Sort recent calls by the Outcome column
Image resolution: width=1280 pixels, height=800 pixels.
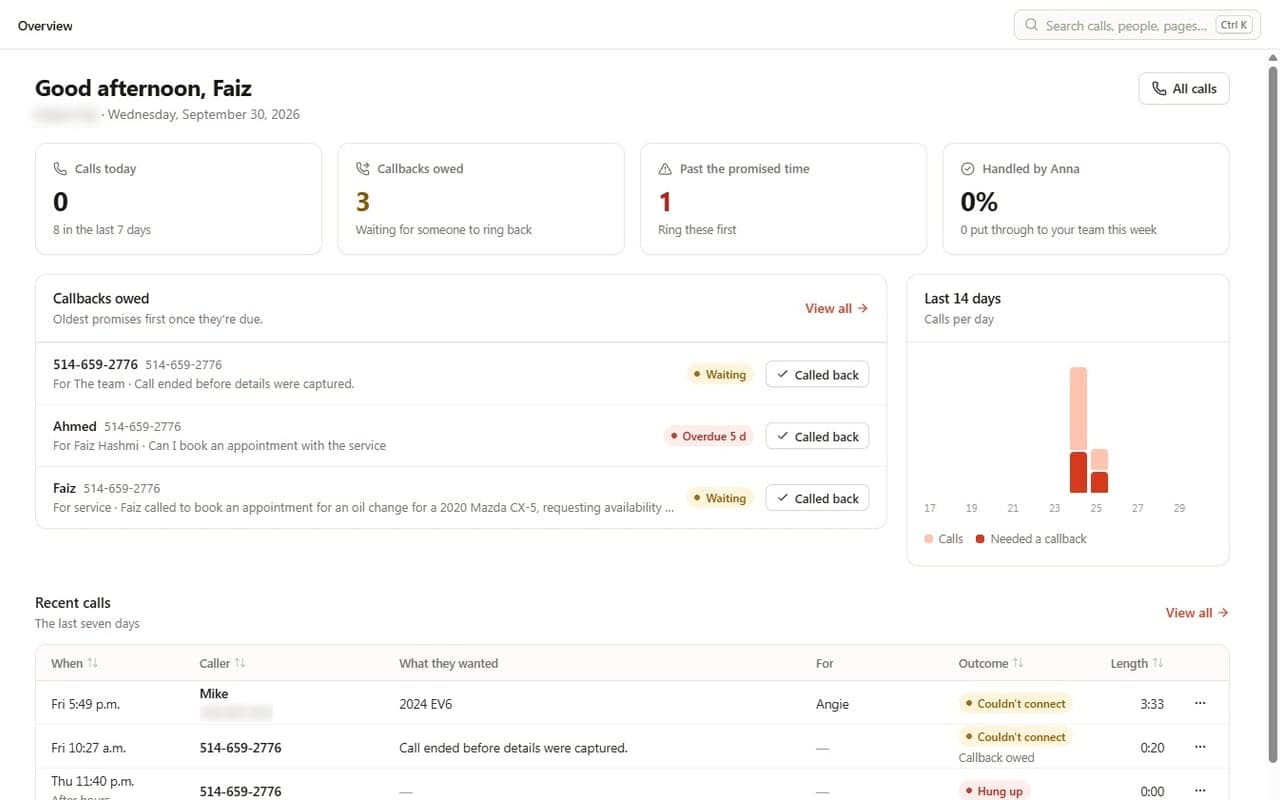click(992, 663)
